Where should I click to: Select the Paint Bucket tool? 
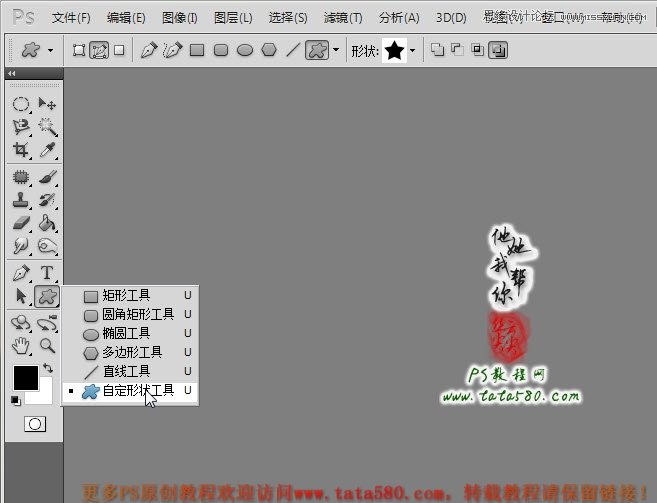(x=47, y=223)
